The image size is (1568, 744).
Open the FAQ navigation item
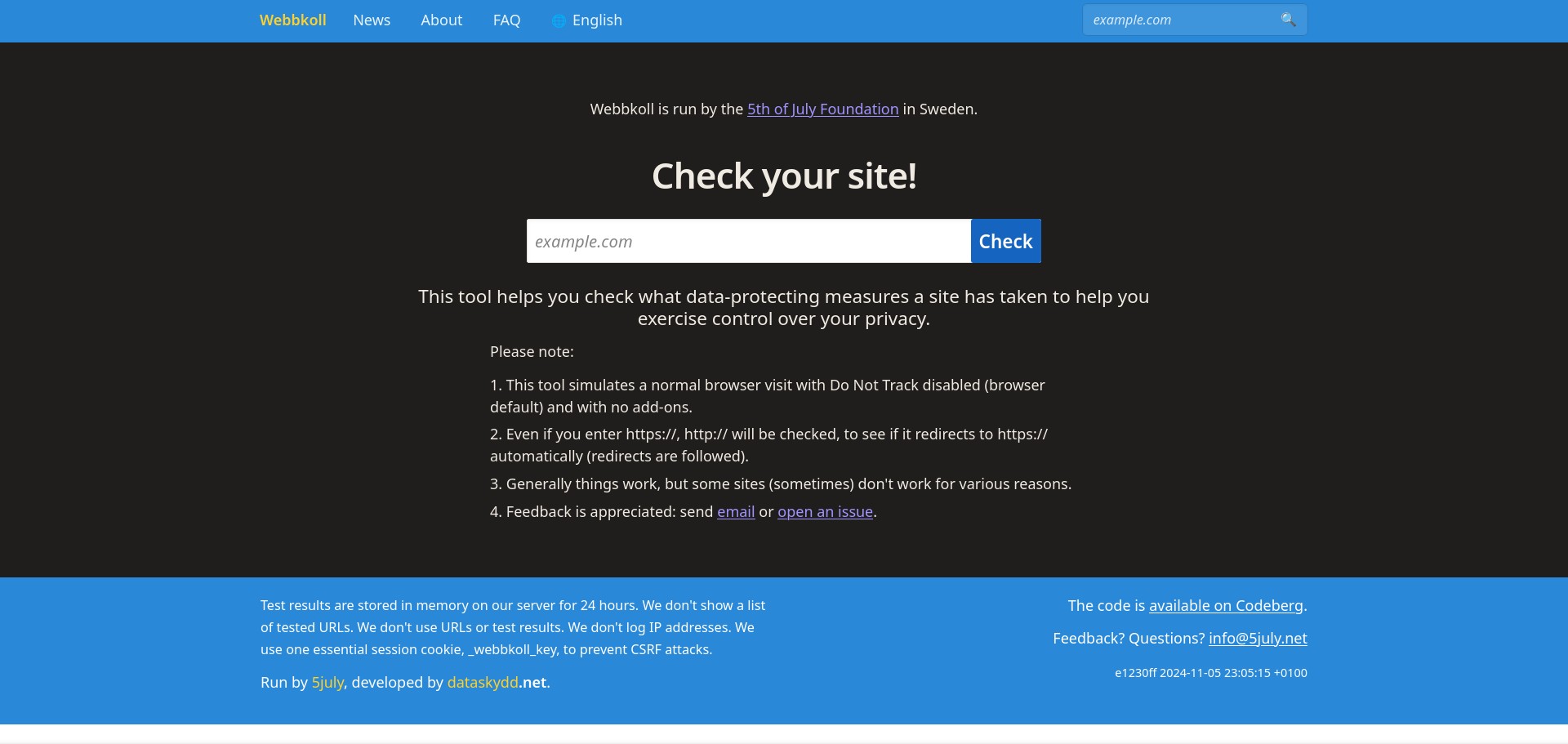click(506, 20)
